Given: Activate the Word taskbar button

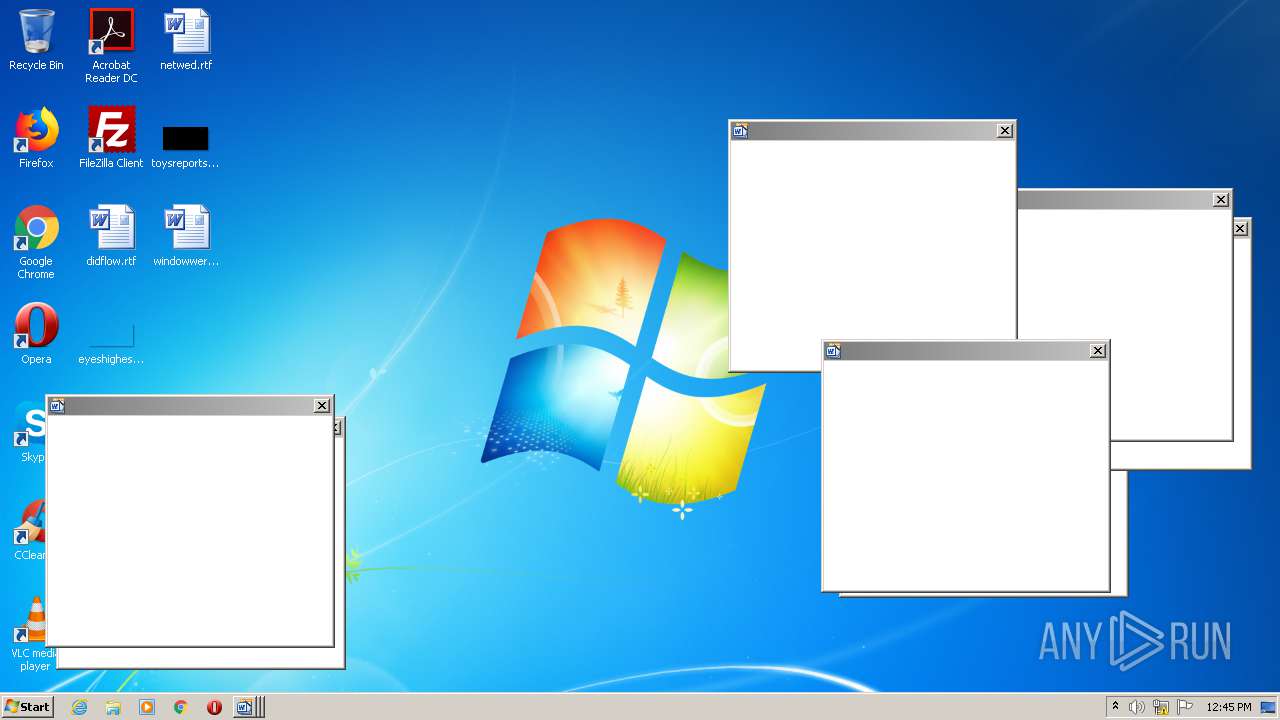Looking at the screenshot, I should pyautogui.click(x=248, y=707).
